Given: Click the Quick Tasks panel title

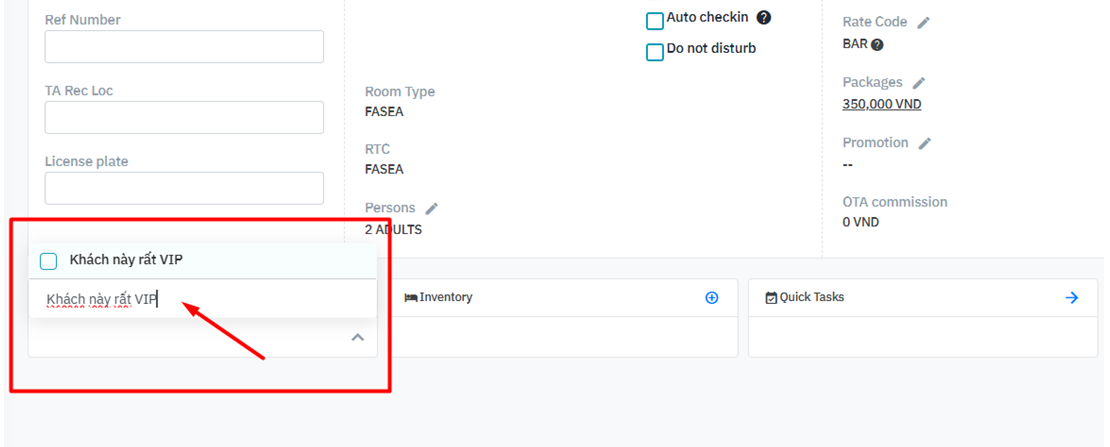Looking at the screenshot, I should [x=812, y=297].
